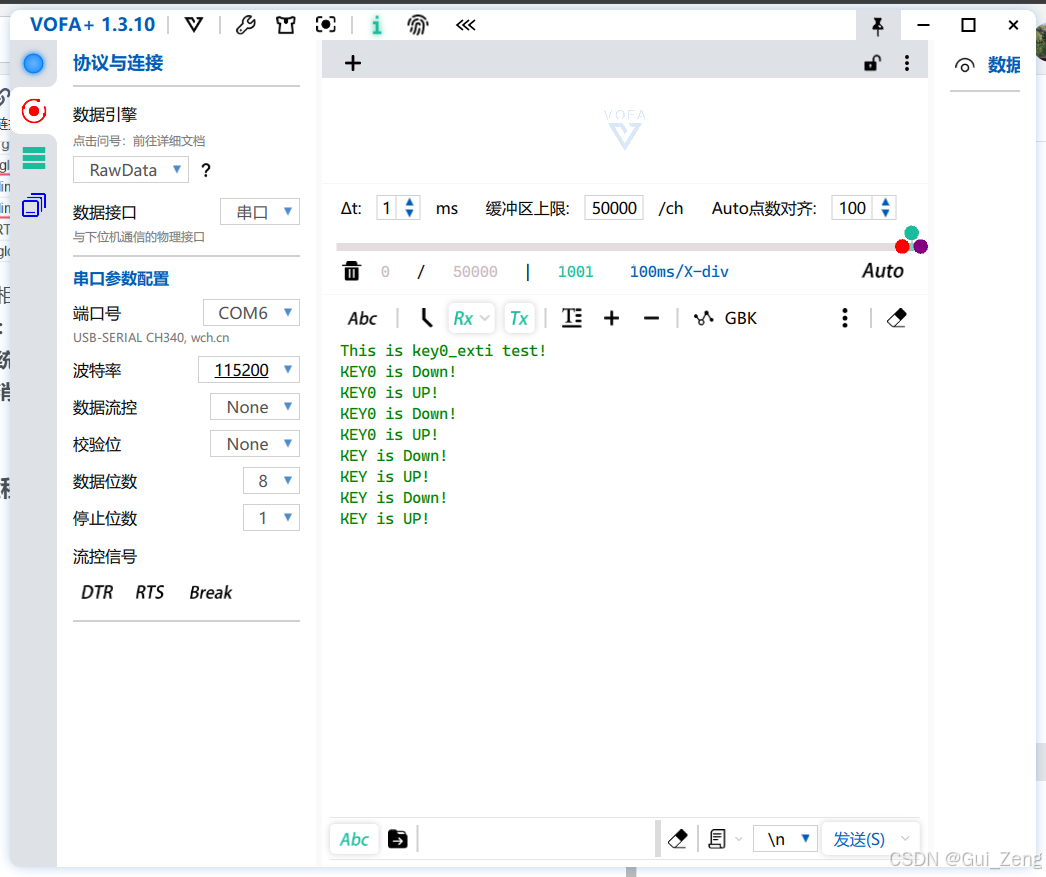Screen dimensions: 1046x877
Task: Expand the arrow beside 发送(S)
Action: point(905,839)
